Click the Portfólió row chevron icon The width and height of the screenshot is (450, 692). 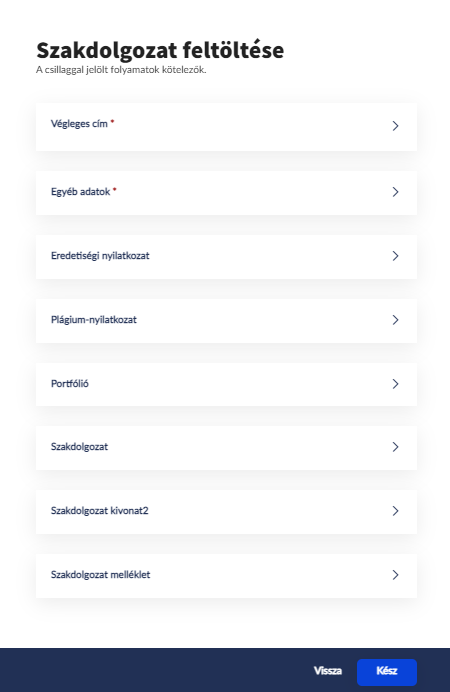pyautogui.click(x=395, y=384)
